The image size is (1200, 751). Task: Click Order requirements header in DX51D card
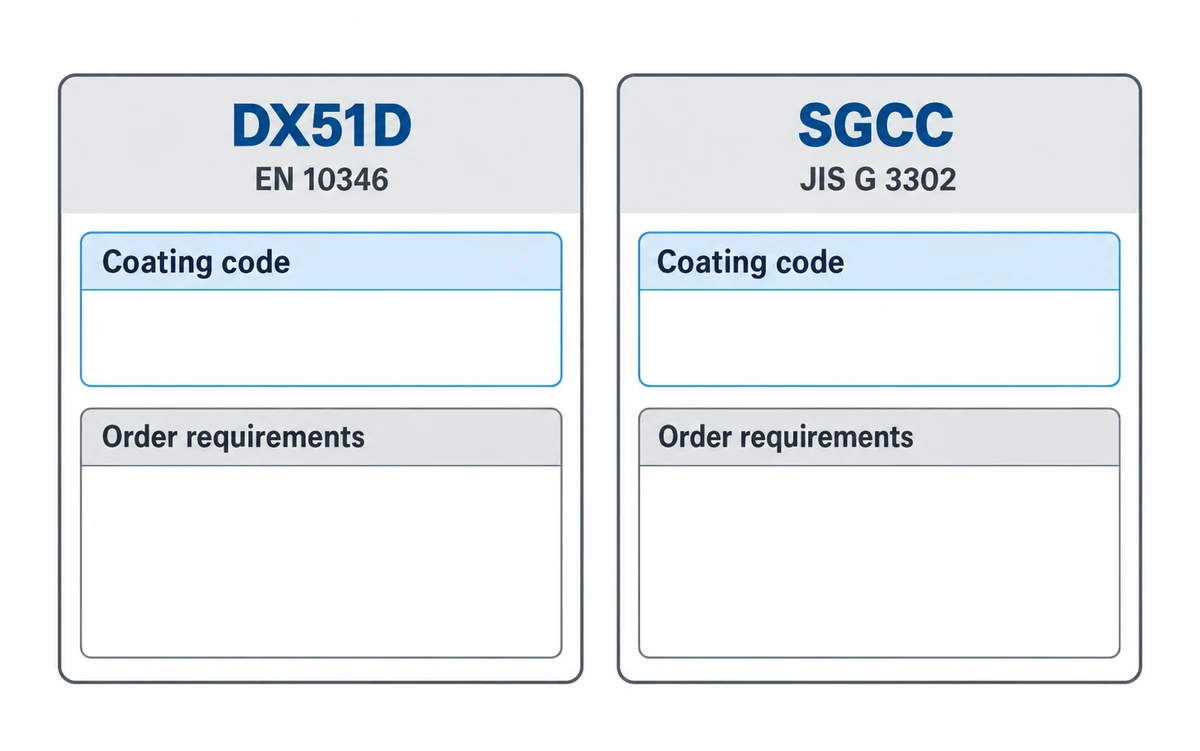click(321, 437)
